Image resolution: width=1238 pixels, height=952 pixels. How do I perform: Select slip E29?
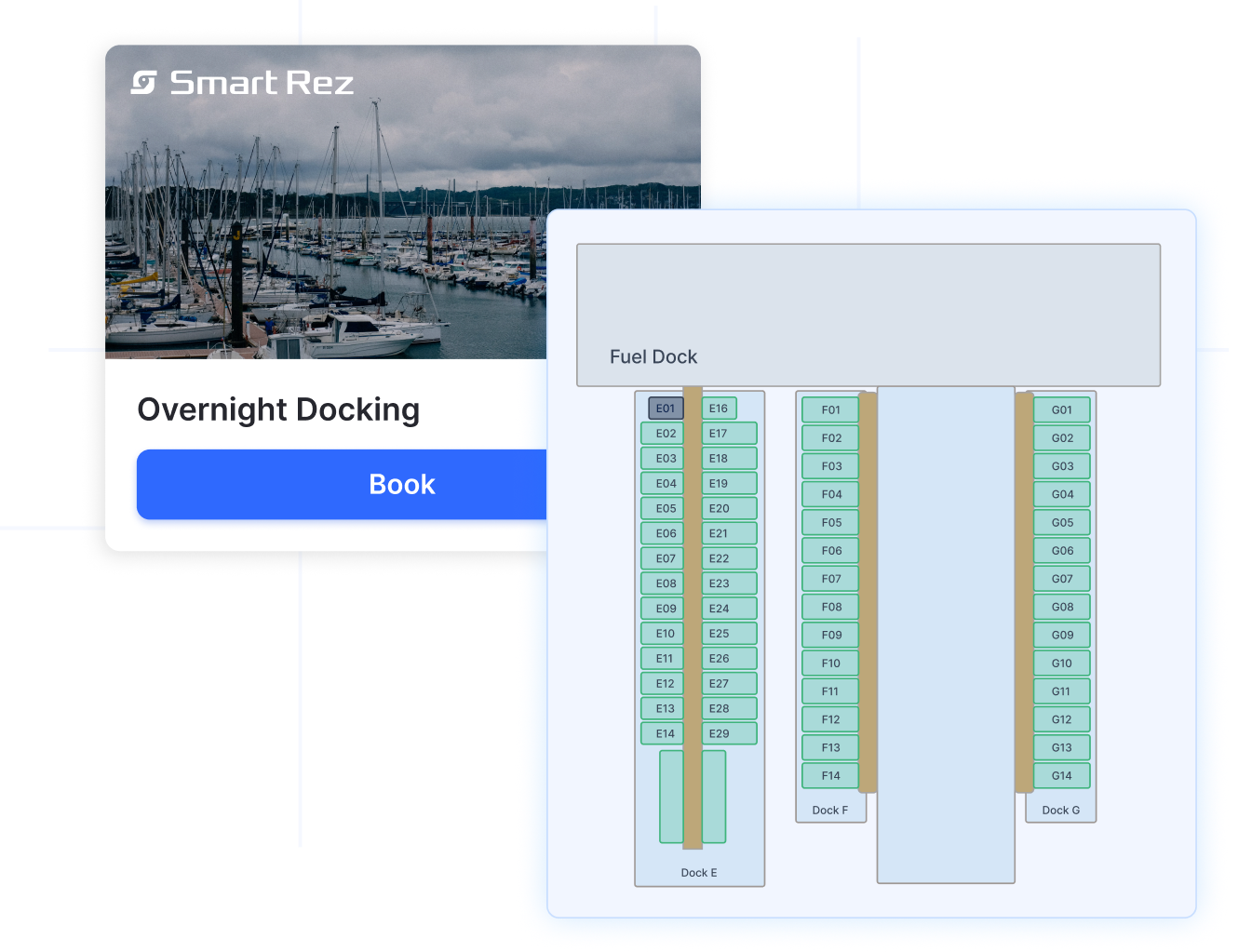pos(729,734)
